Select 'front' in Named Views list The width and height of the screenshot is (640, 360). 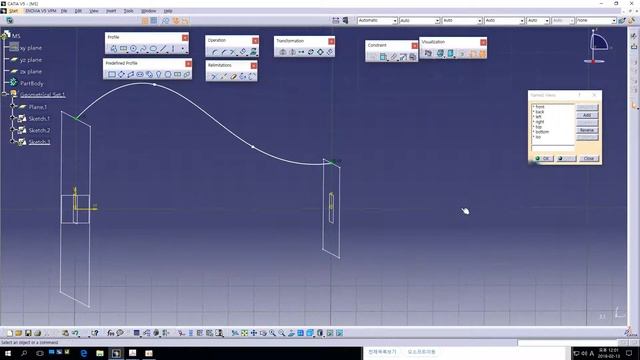point(539,107)
